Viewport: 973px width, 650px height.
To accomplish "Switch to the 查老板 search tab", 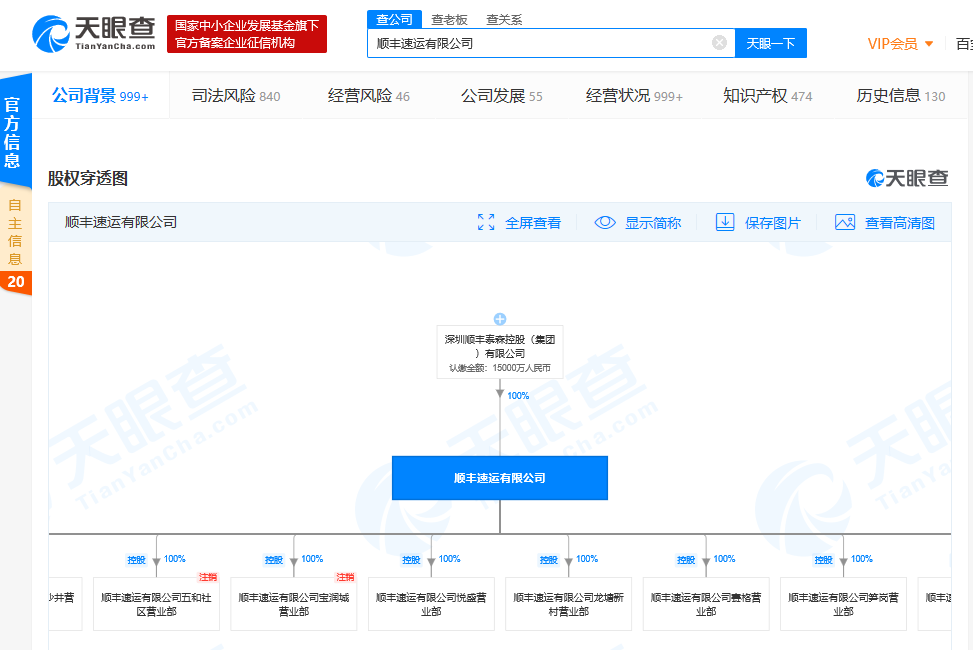I will (449, 20).
